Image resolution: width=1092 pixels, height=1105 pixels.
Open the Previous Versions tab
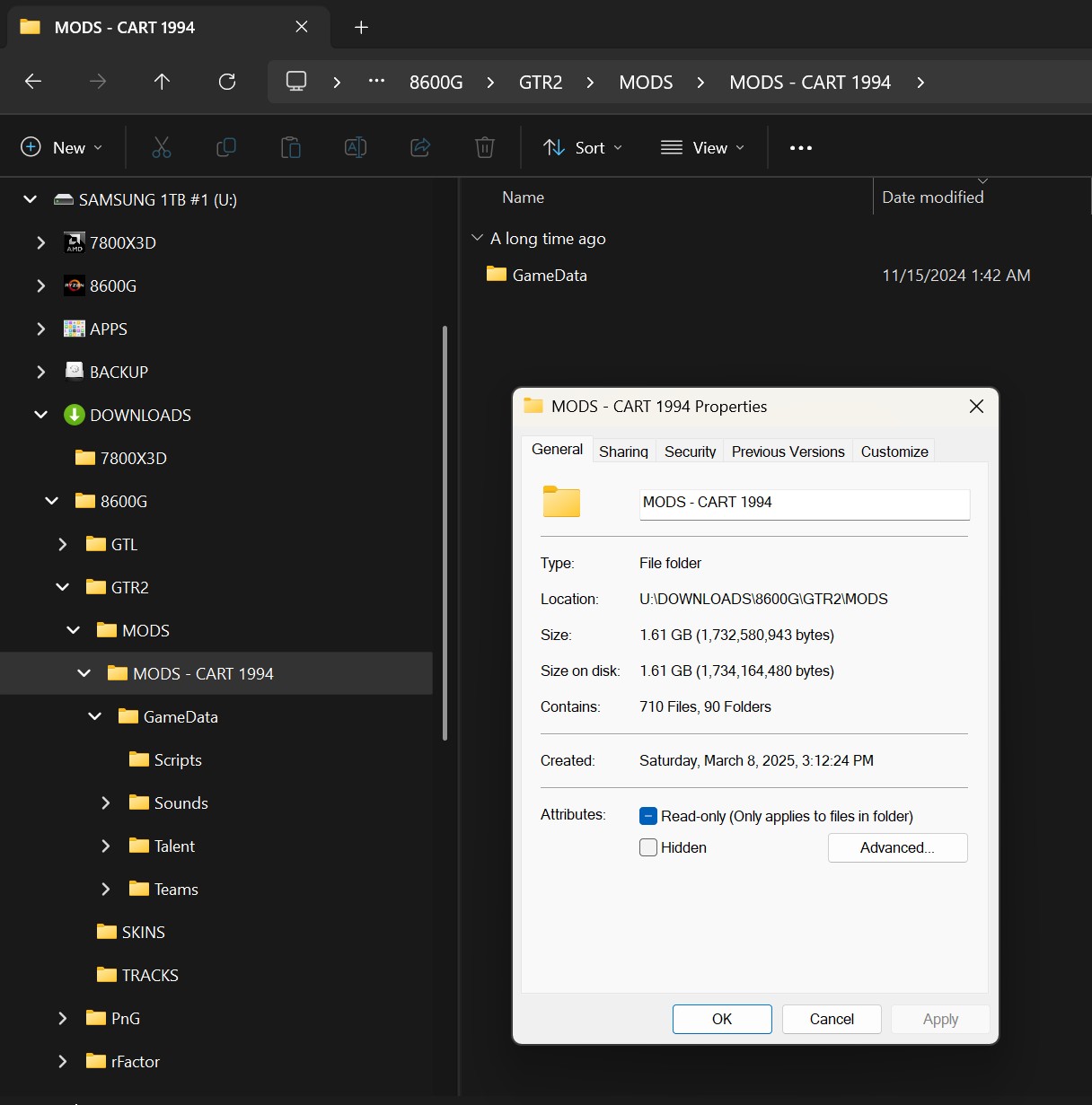[x=788, y=452]
